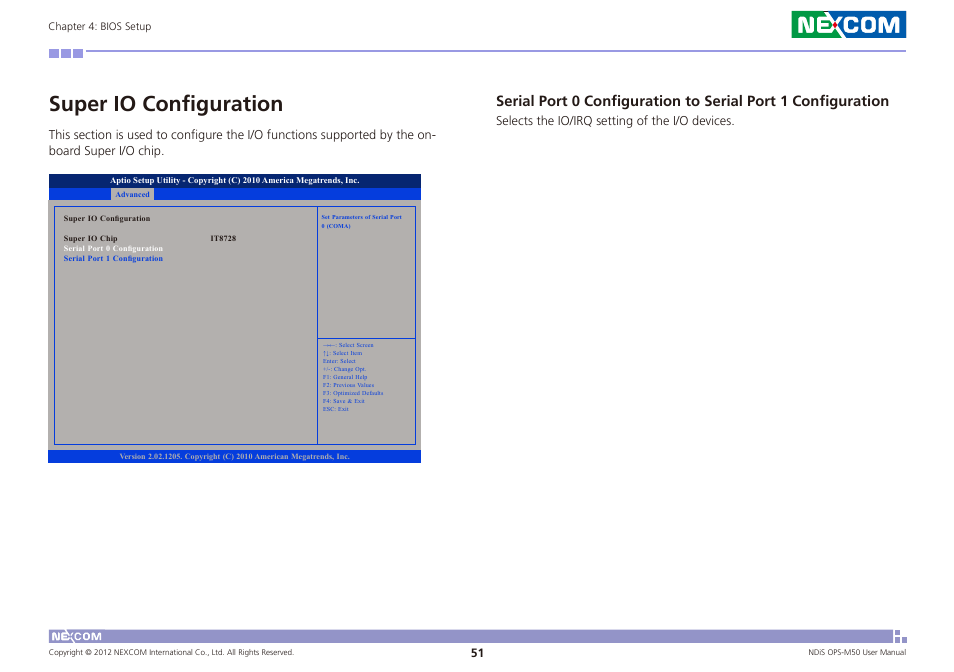Click the Super IO Configuration BIOS heading
954x672 pixels.
[106, 218]
